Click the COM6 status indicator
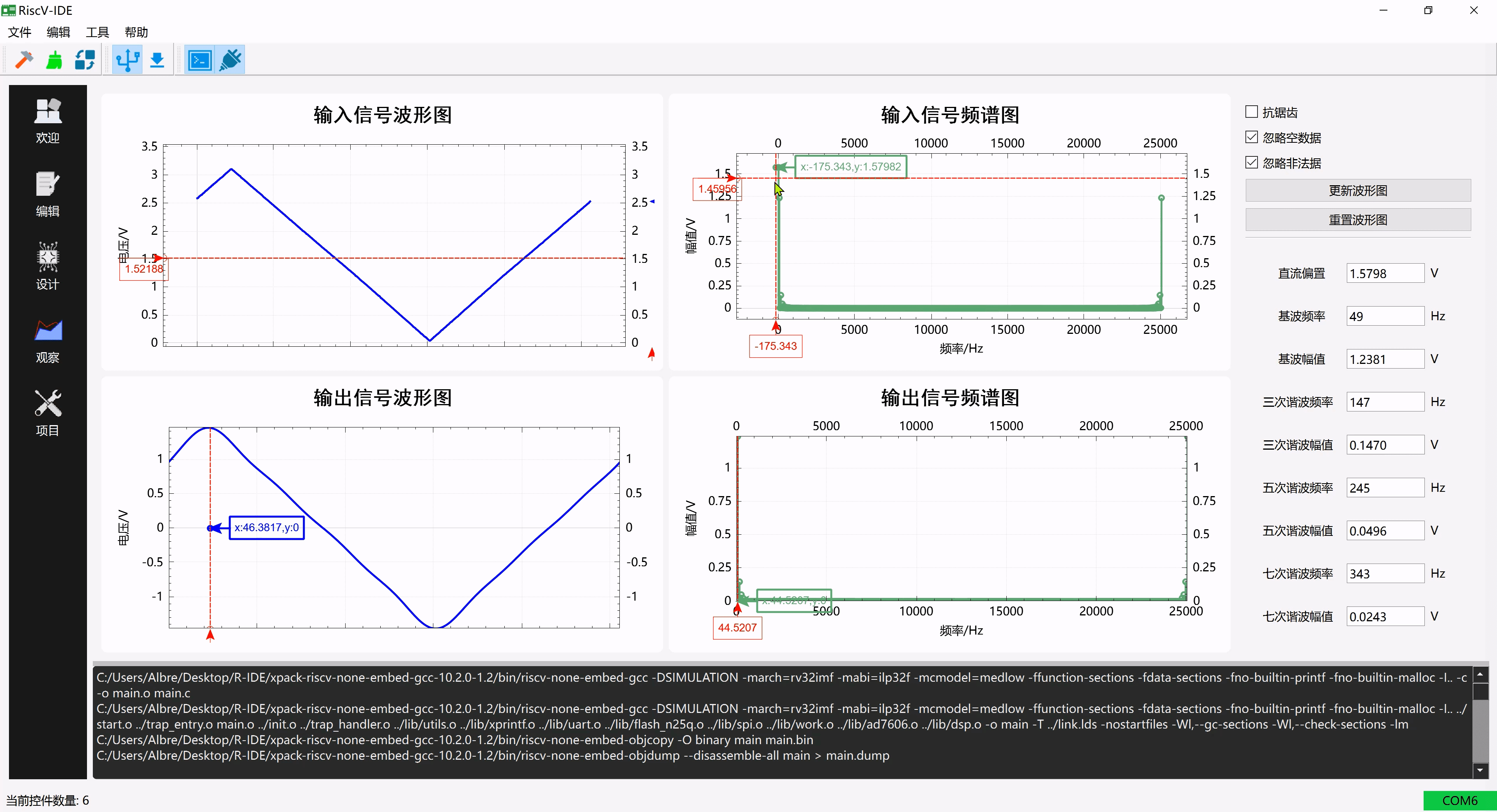Viewport: 1497px width, 812px height. (1460, 800)
